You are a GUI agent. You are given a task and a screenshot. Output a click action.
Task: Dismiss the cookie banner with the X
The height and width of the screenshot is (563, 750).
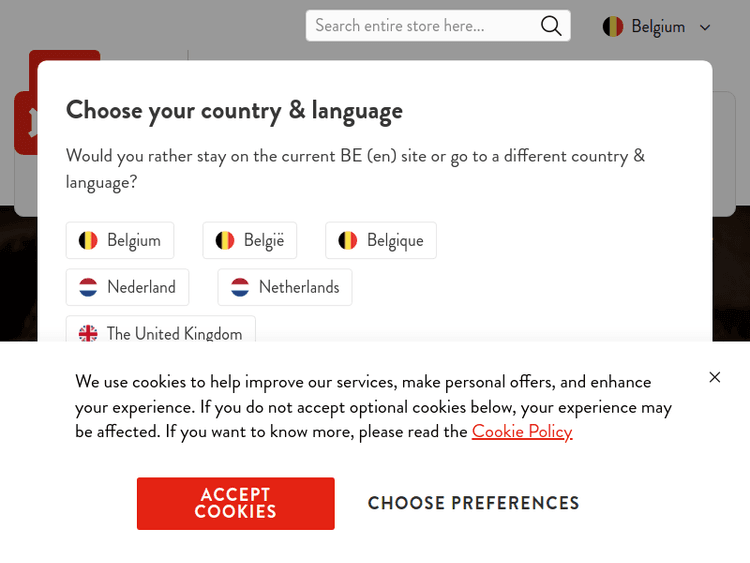coord(714,377)
